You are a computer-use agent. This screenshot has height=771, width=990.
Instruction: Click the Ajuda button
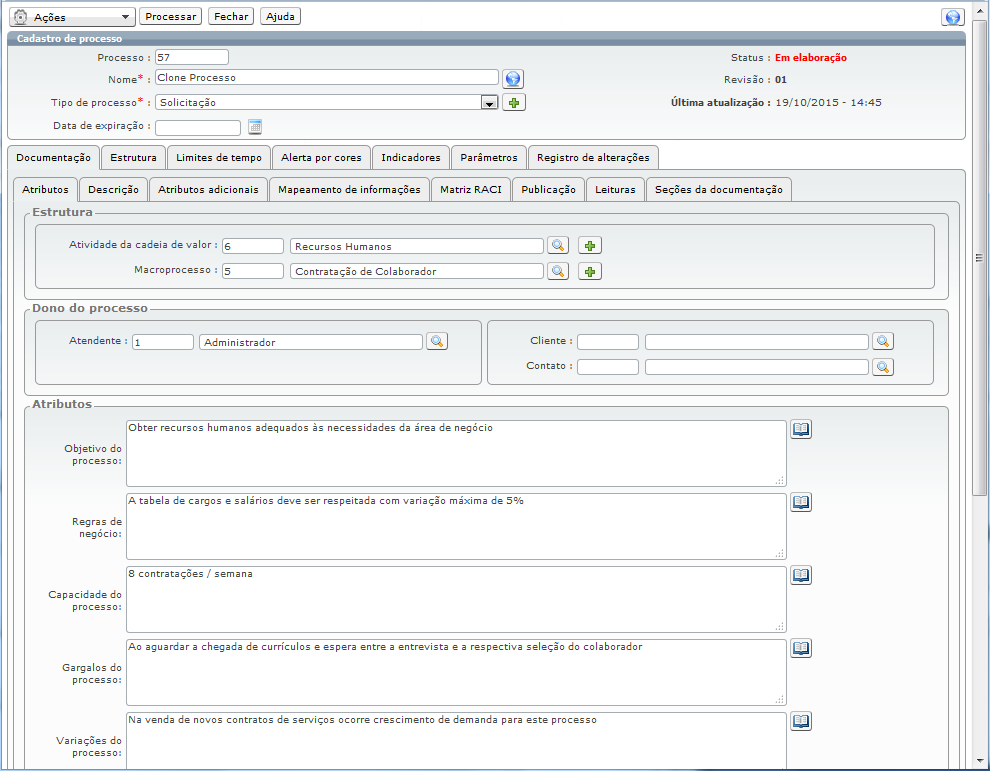pos(280,16)
